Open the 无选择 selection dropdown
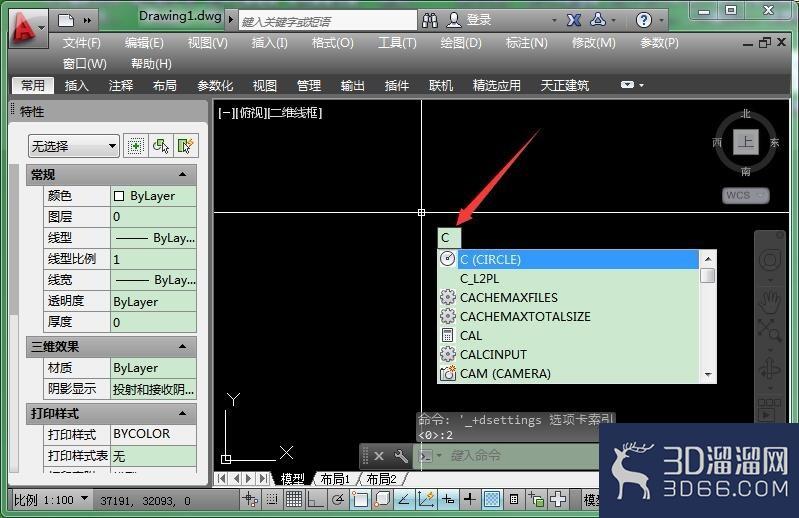 [x=74, y=146]
